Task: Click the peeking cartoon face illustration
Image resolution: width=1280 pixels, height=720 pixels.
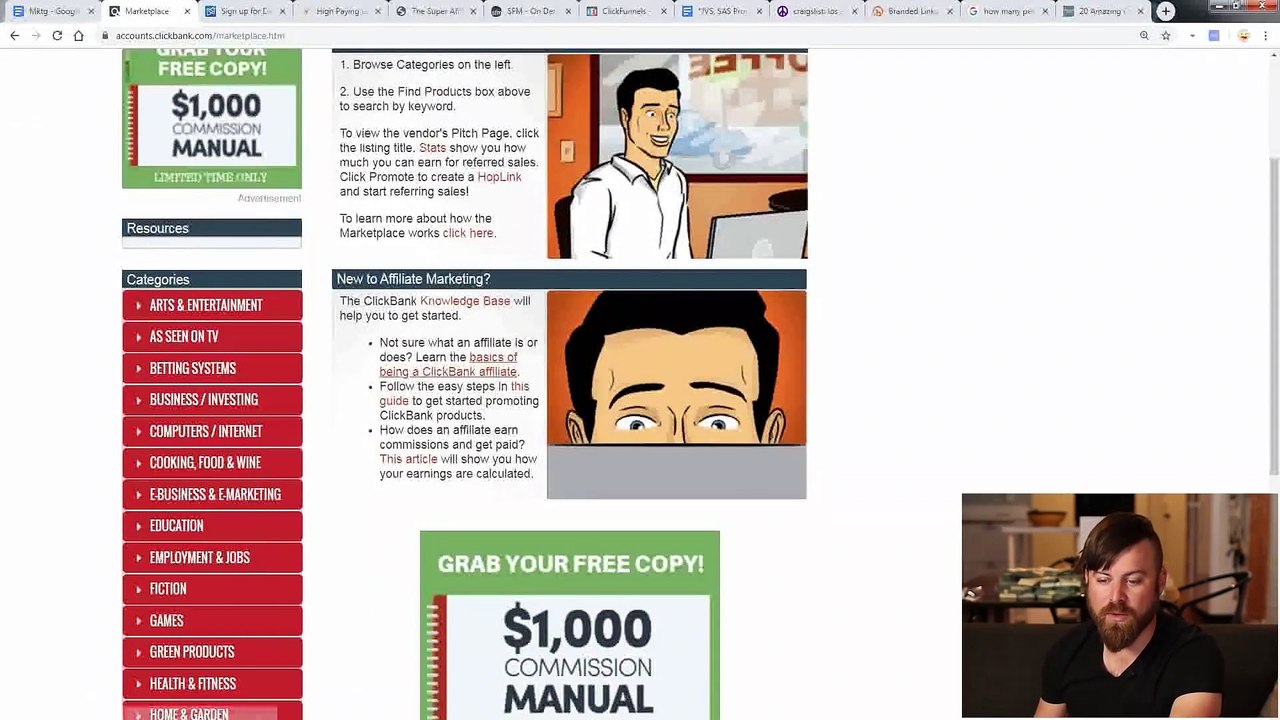Action: [676, 394]
